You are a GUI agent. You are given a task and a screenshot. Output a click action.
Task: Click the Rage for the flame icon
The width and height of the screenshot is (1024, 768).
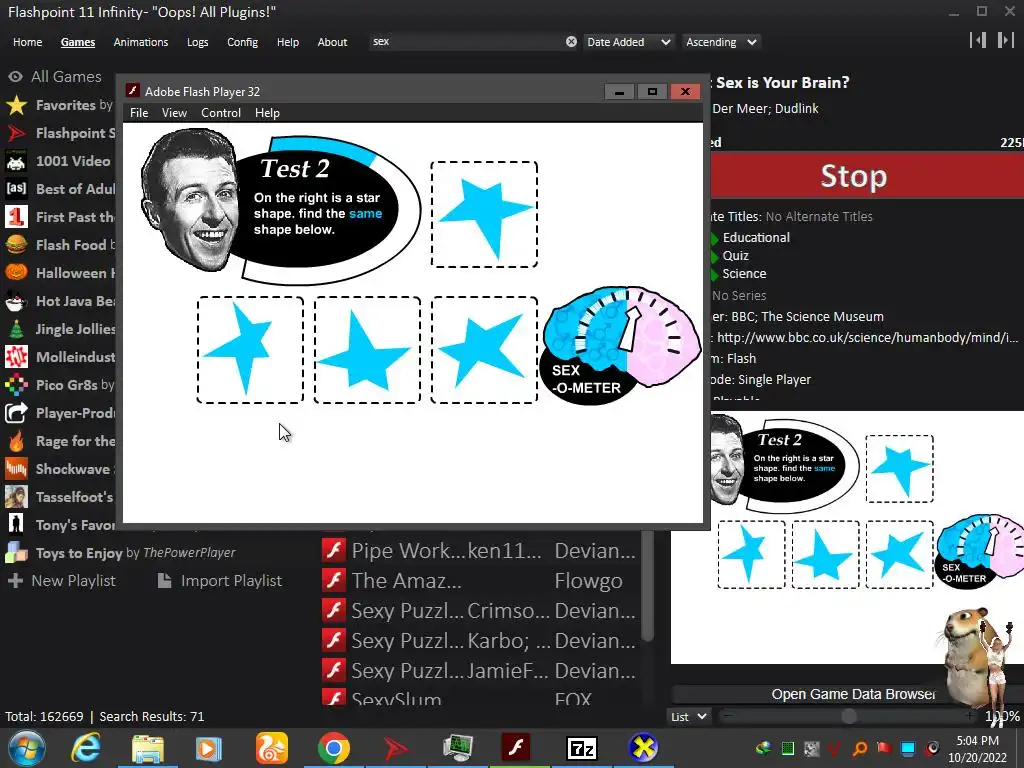[16, 441]
